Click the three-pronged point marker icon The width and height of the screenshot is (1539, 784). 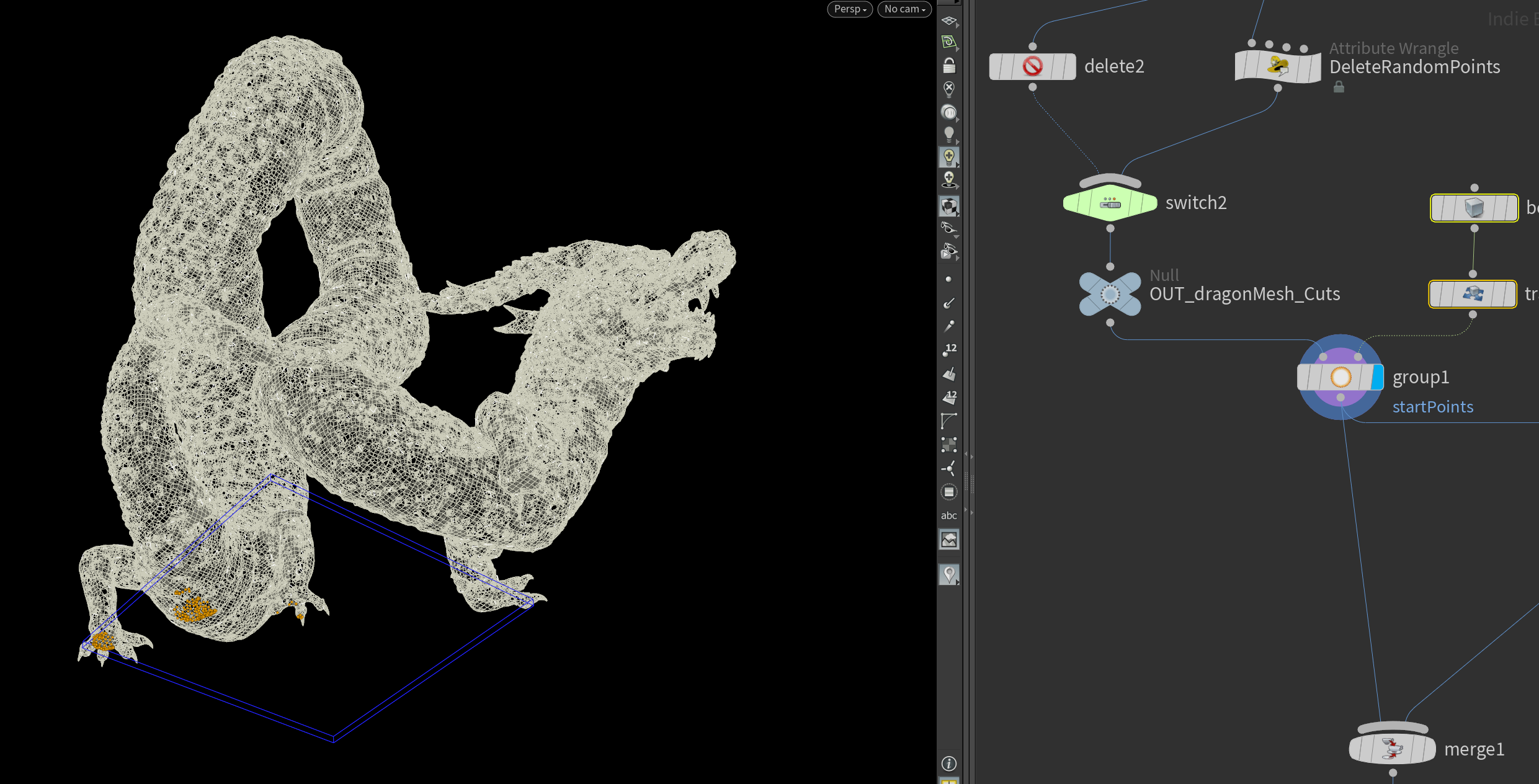(948, 468)
